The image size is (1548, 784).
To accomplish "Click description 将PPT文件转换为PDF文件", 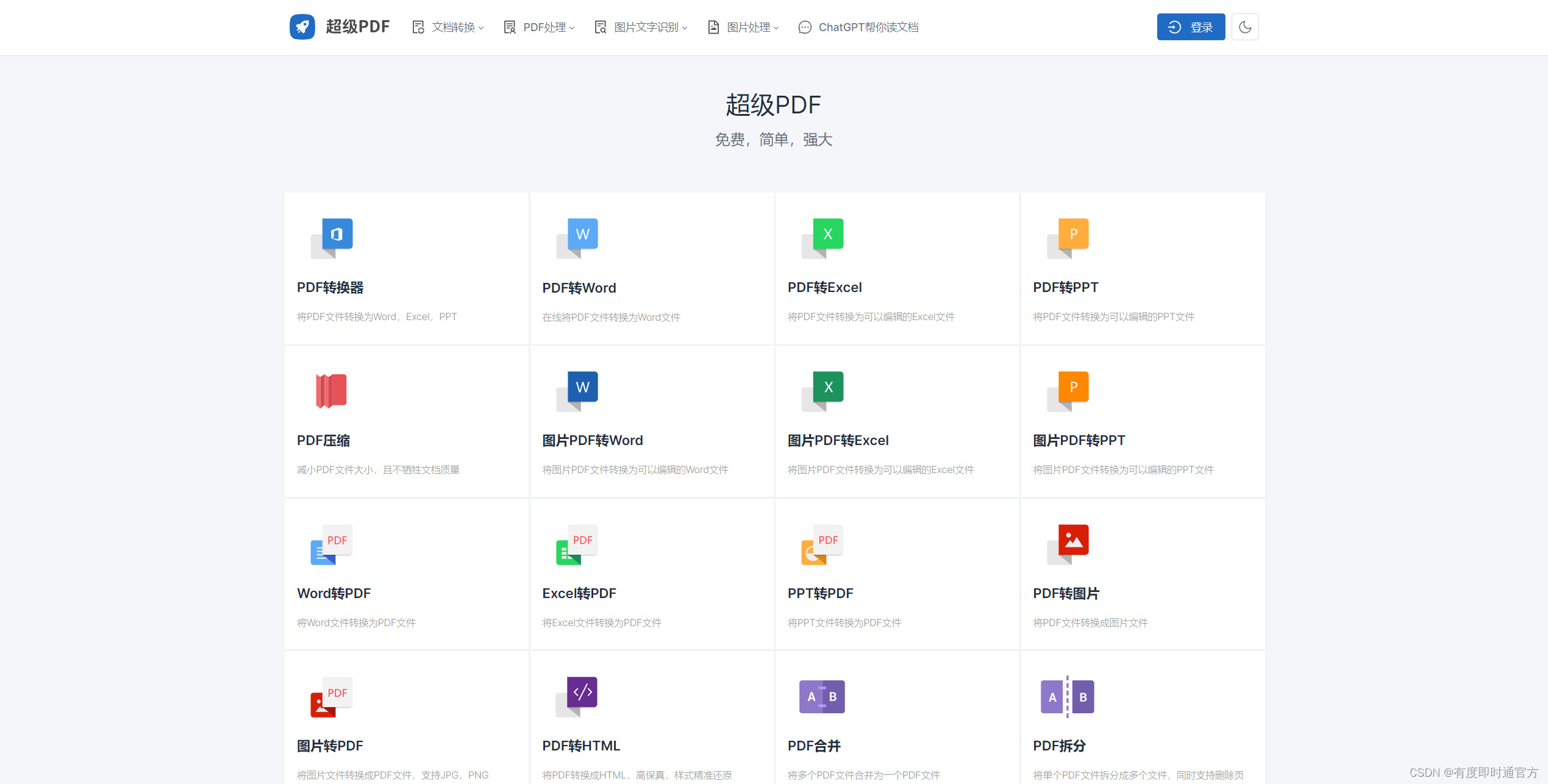I will (844, 623).
